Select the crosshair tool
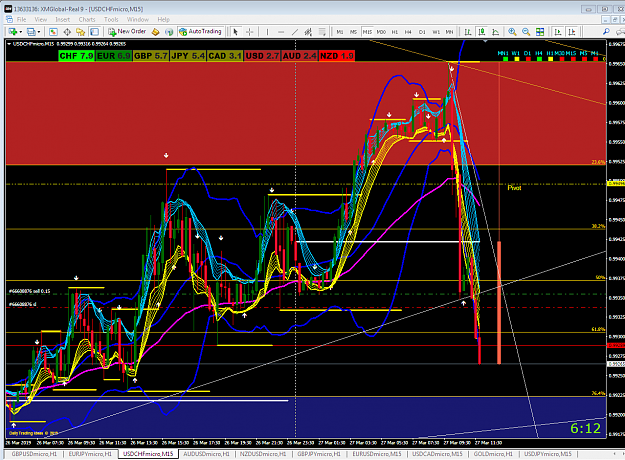This screenshot has height=460, width=625. 250,31
